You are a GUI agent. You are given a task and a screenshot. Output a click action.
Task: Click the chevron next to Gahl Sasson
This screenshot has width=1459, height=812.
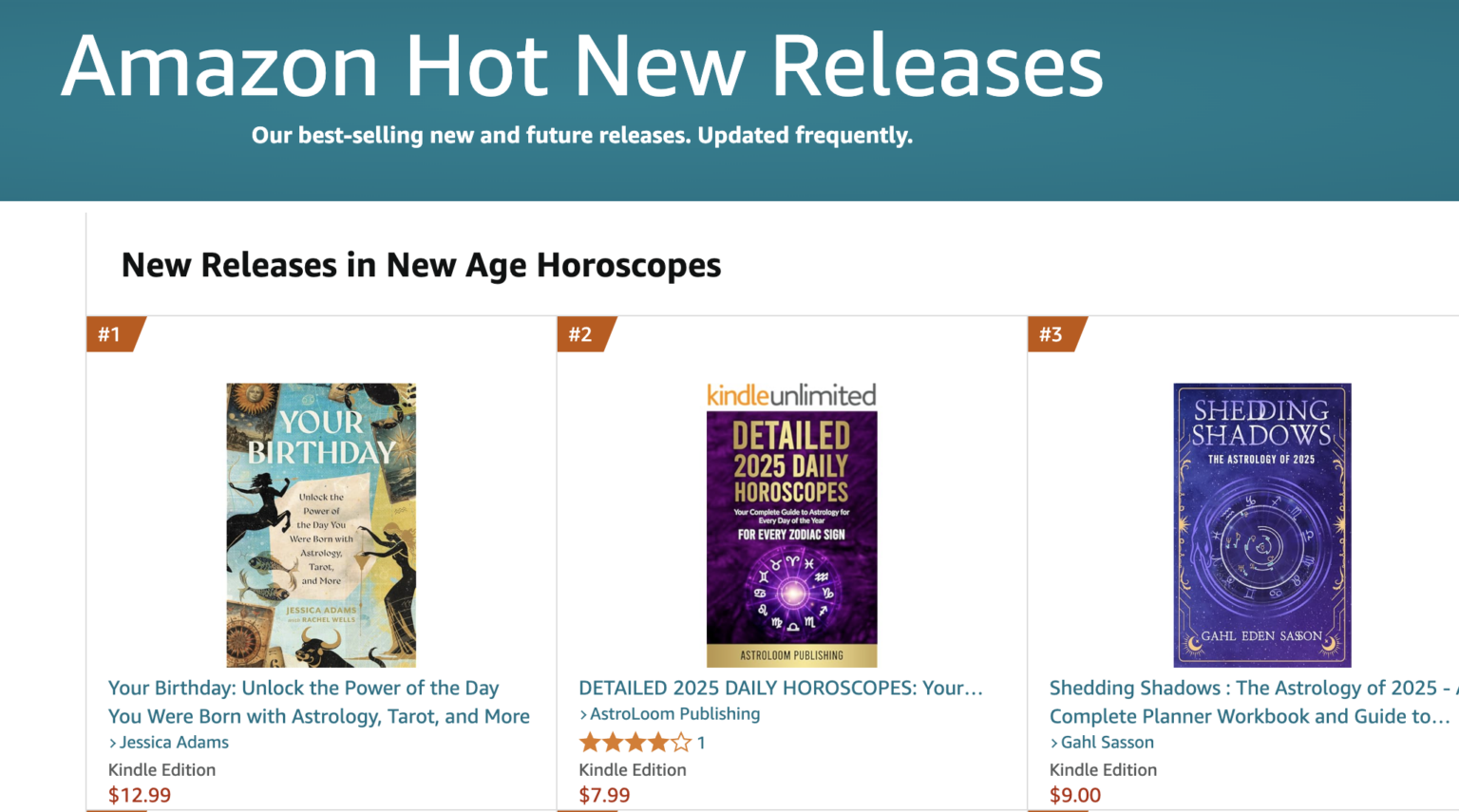tap(1053, 744)
